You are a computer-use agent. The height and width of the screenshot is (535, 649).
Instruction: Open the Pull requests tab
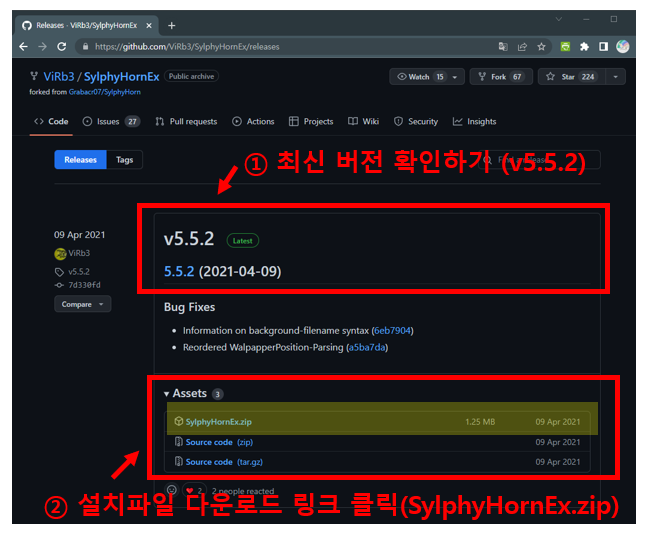186,122
